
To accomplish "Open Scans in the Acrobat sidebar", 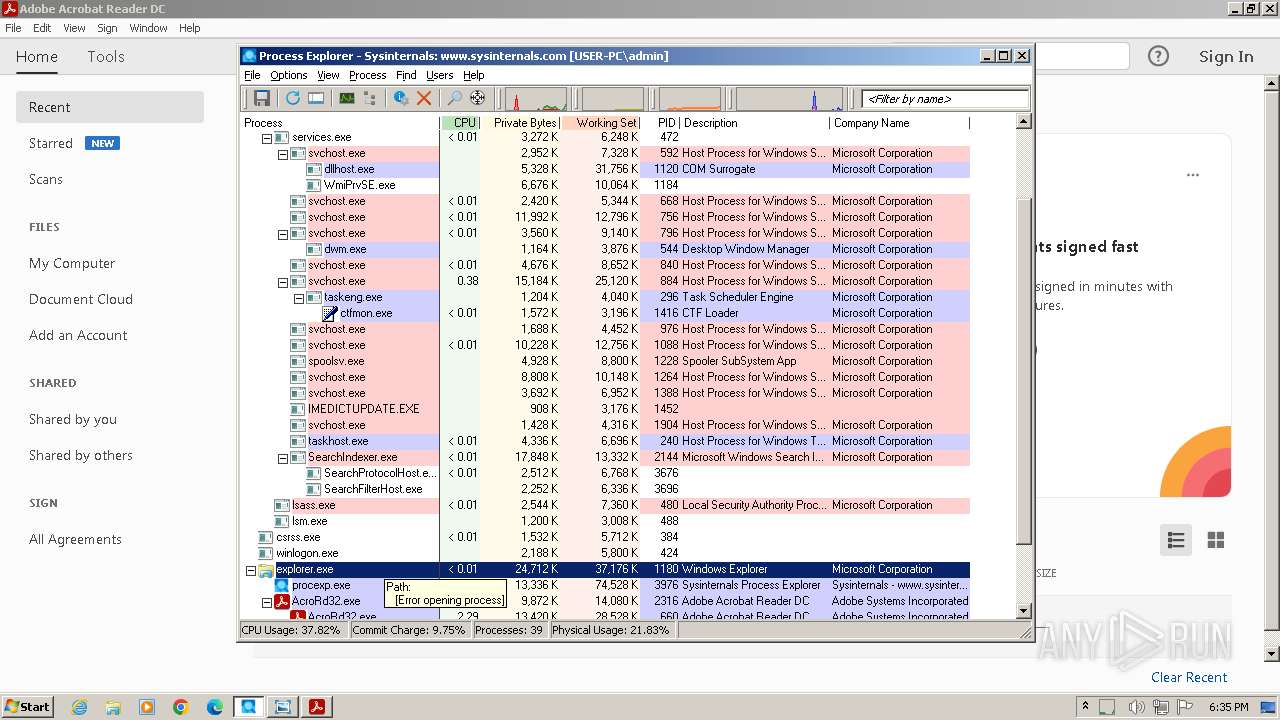I will (x=46, y=179).
